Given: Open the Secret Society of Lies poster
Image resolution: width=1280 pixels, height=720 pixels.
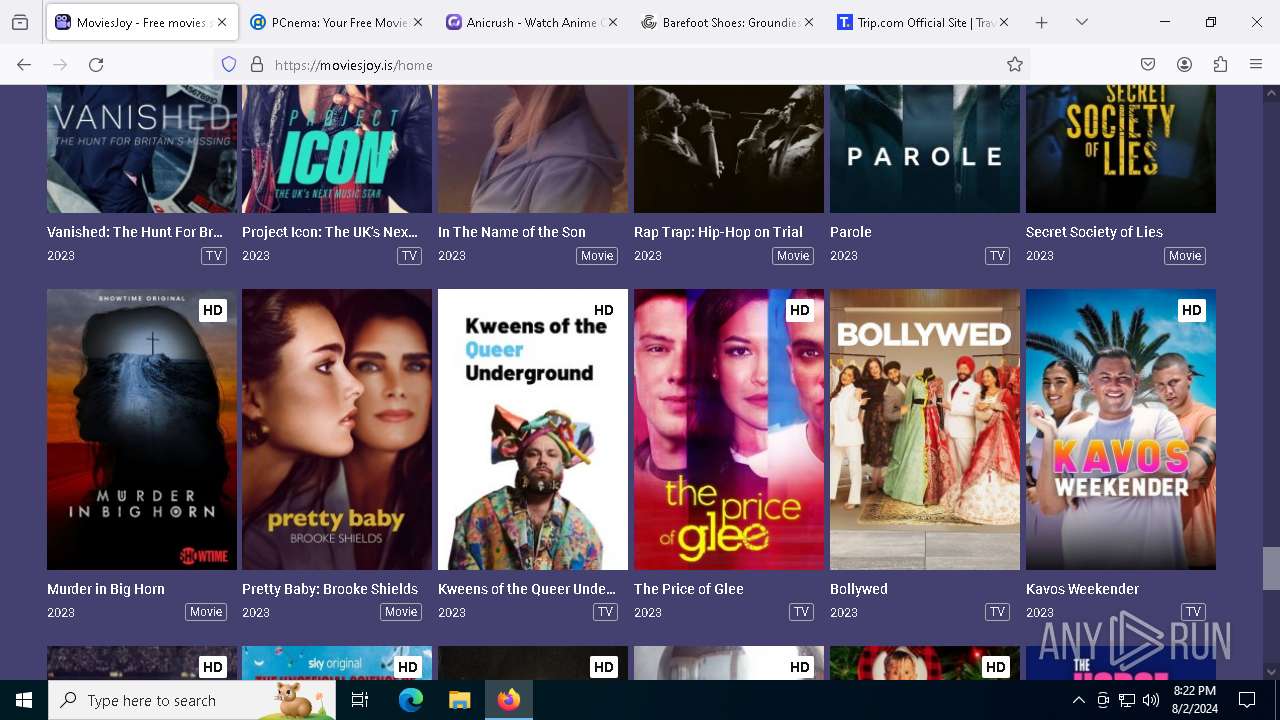Looking at the screenshot, I should tap(1121, 149).
